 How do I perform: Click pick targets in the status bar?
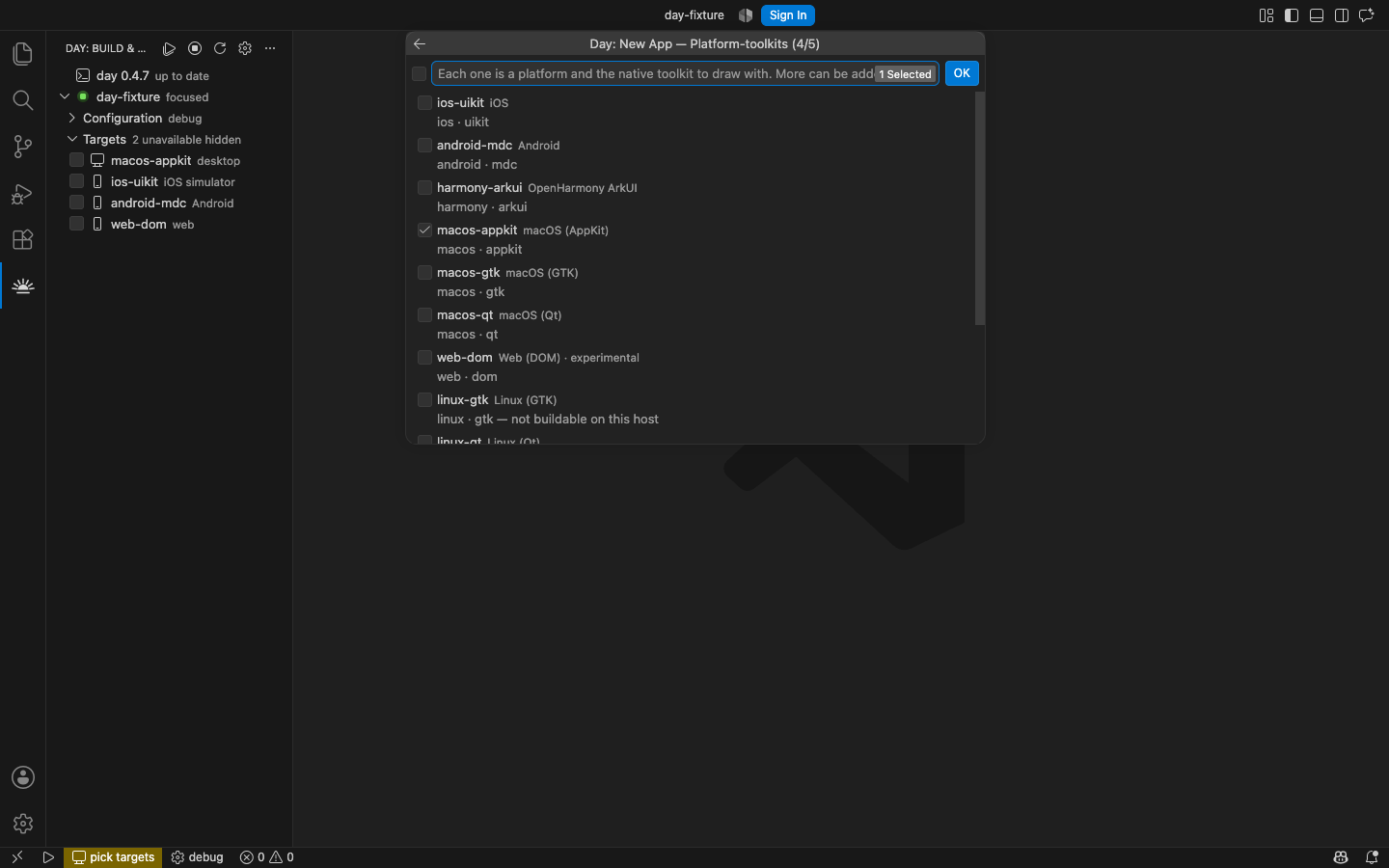(114, 857)
